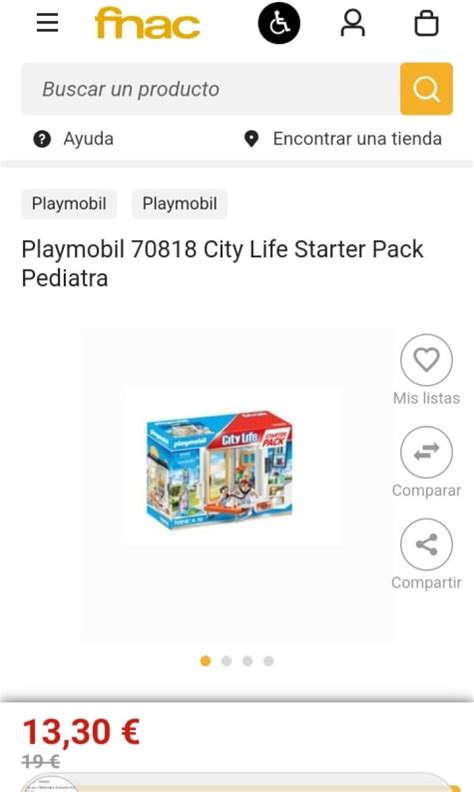Select the second carousel dot
Image resolution: width=474 pixels, height=792 pixels.
coord(226,661)
